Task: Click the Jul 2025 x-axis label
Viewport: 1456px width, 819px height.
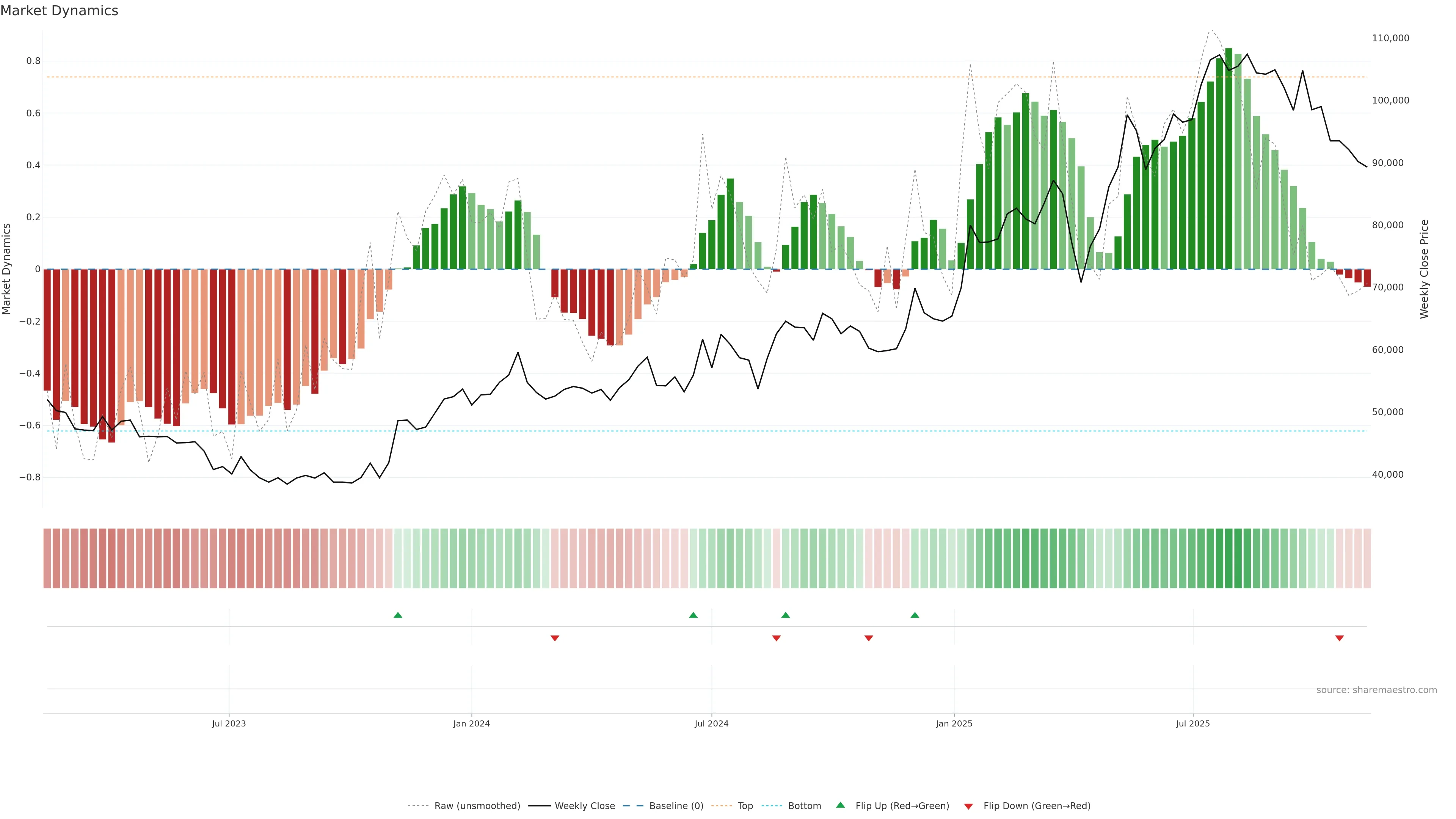Action: pyautogui.click(x=1192, y=723)
